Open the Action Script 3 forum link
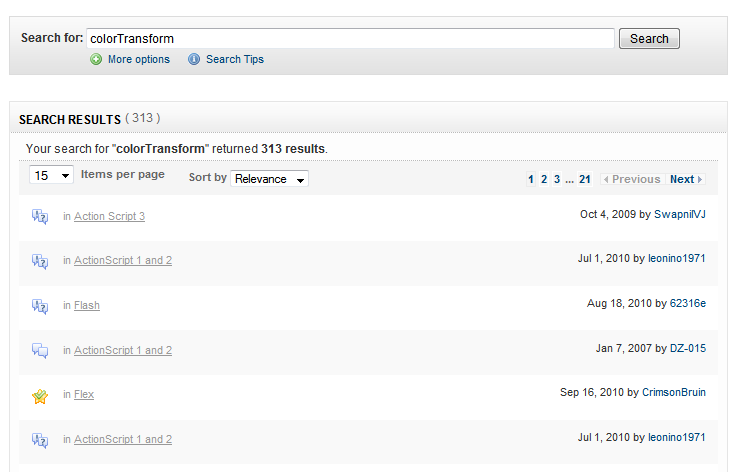 109,216
